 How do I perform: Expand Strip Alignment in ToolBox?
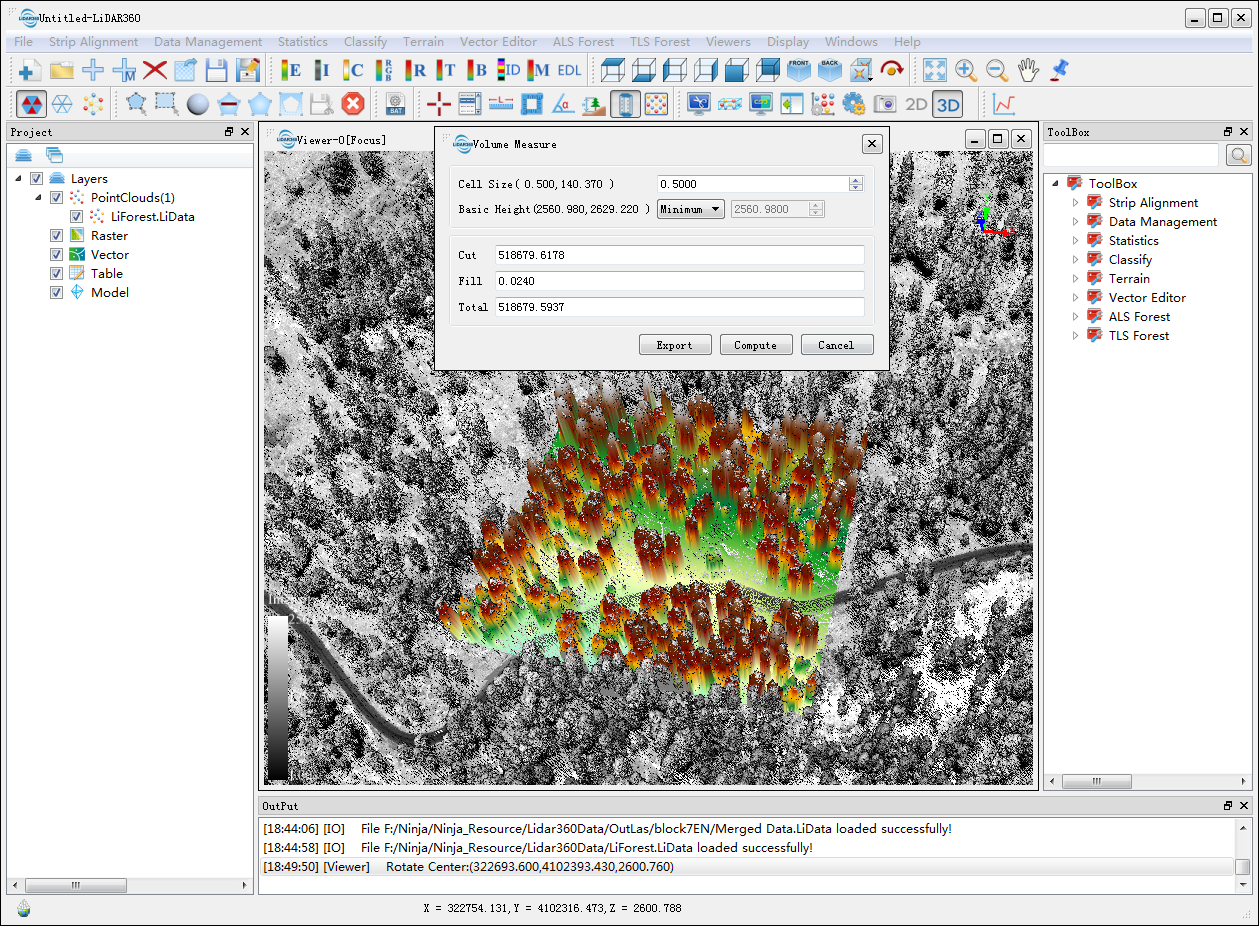click(1076, 203)
